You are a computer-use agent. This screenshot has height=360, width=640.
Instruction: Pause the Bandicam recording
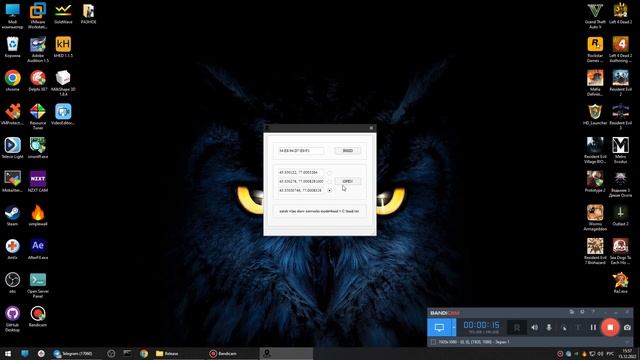(593, 327)
